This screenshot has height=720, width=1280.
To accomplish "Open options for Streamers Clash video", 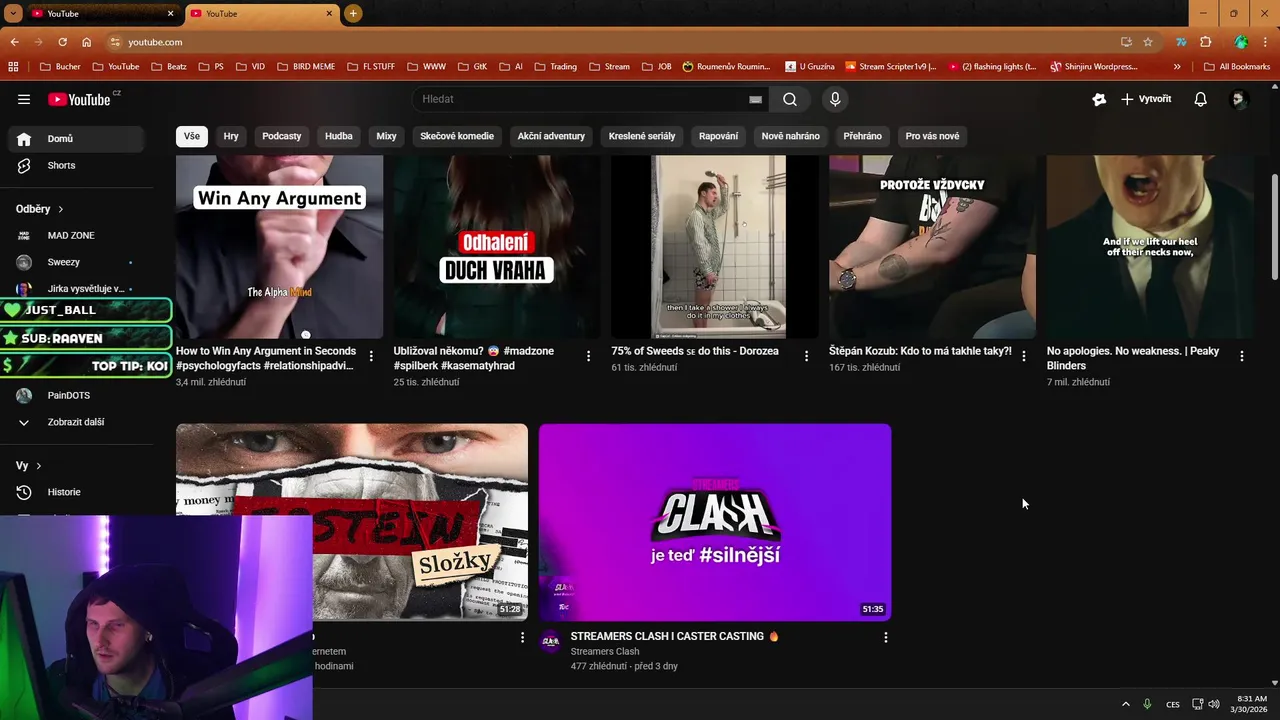I will tap(885, 637).
